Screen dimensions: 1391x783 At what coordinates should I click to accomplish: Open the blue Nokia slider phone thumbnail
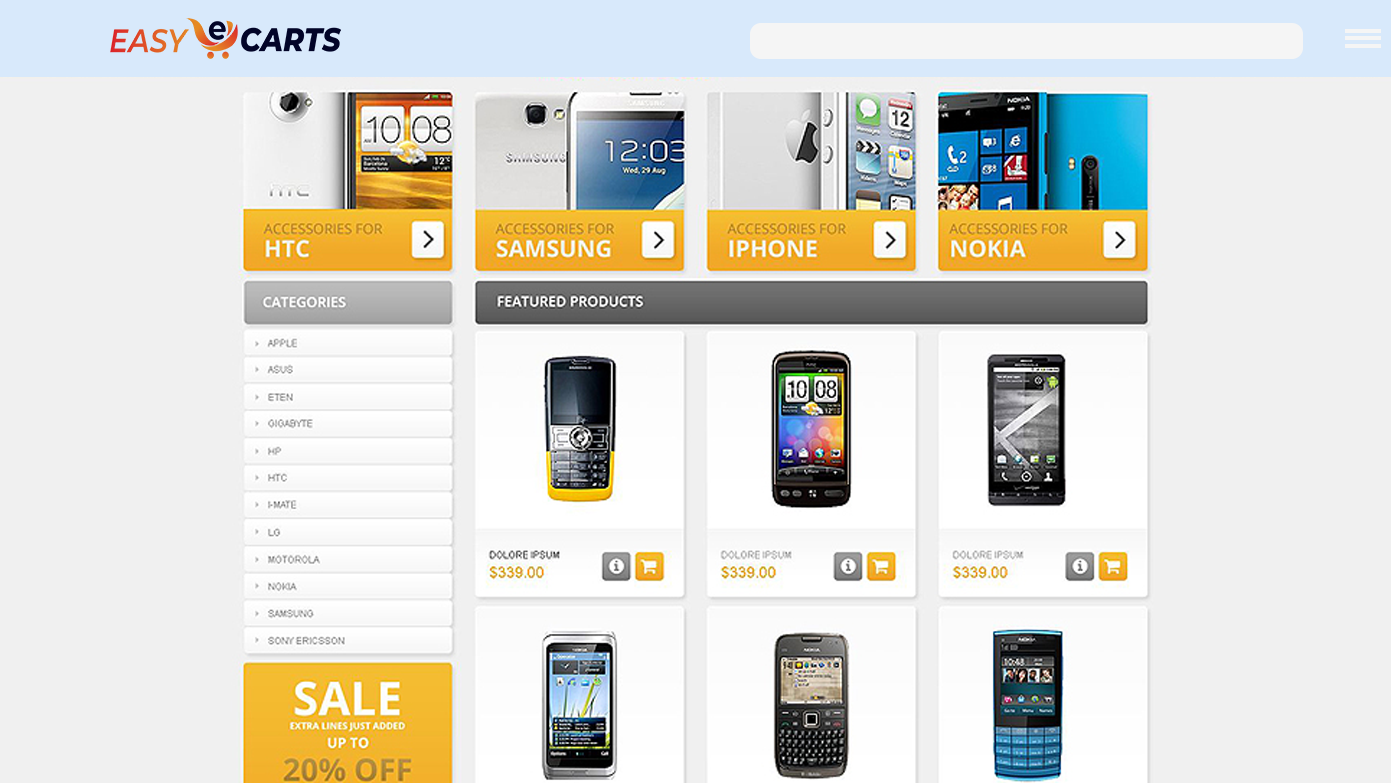[x=1028, y=704]
